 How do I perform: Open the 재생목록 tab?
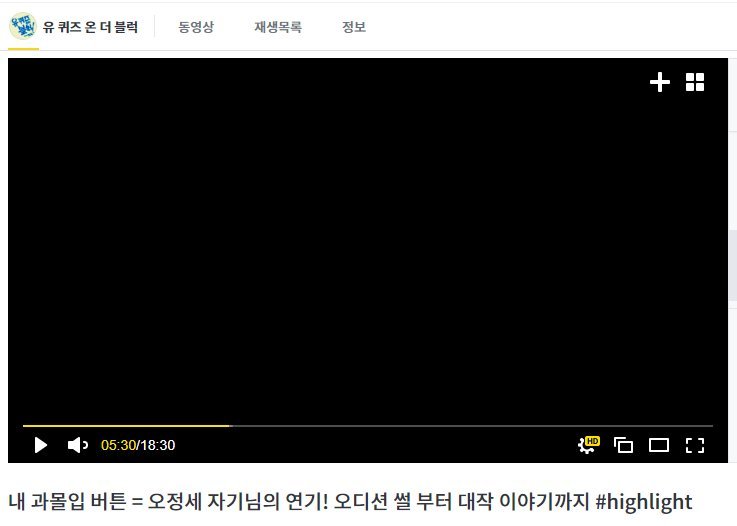tap(277, 27)
